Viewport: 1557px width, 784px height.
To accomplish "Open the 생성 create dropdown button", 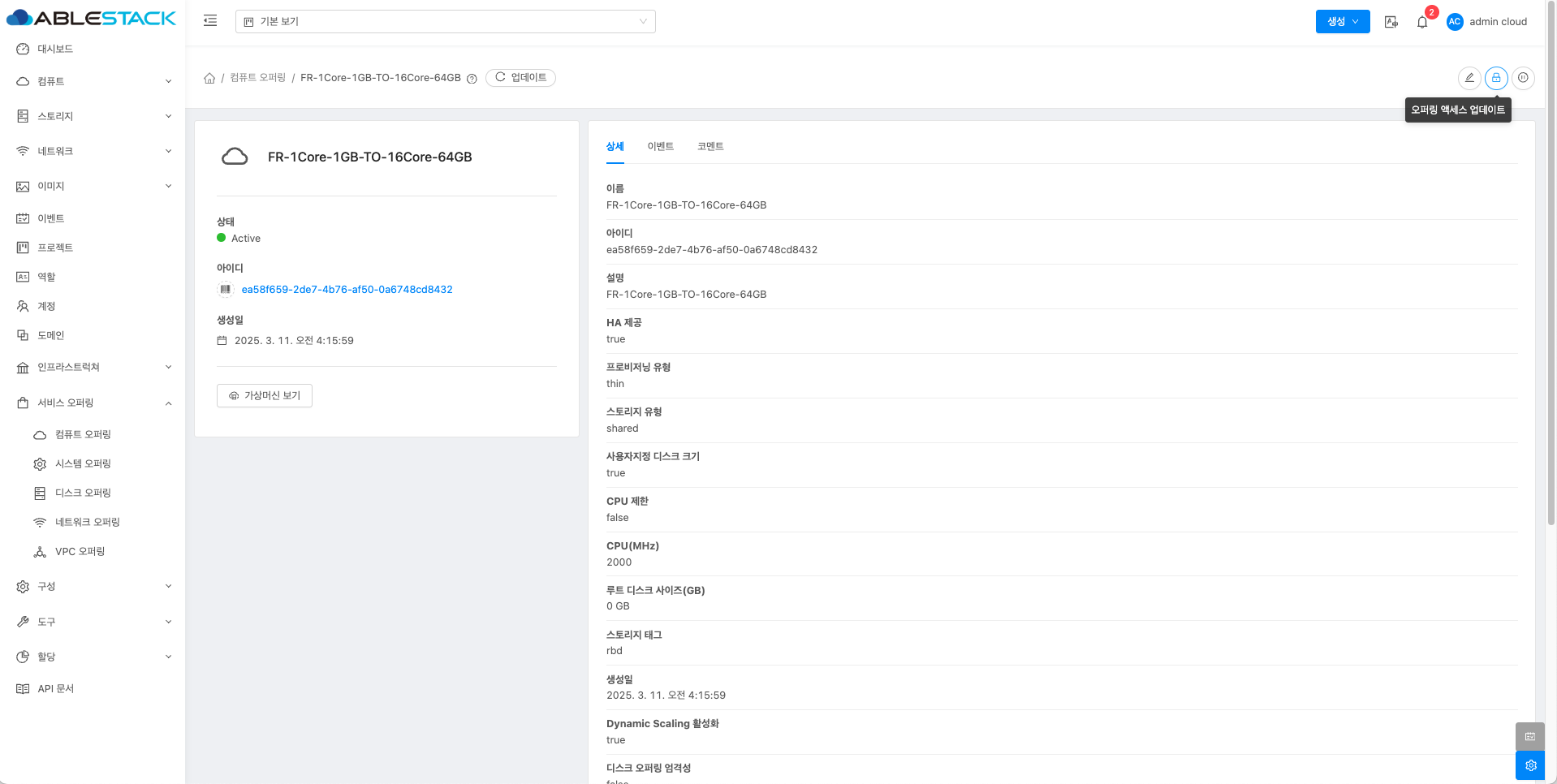I will (1342, 22).
